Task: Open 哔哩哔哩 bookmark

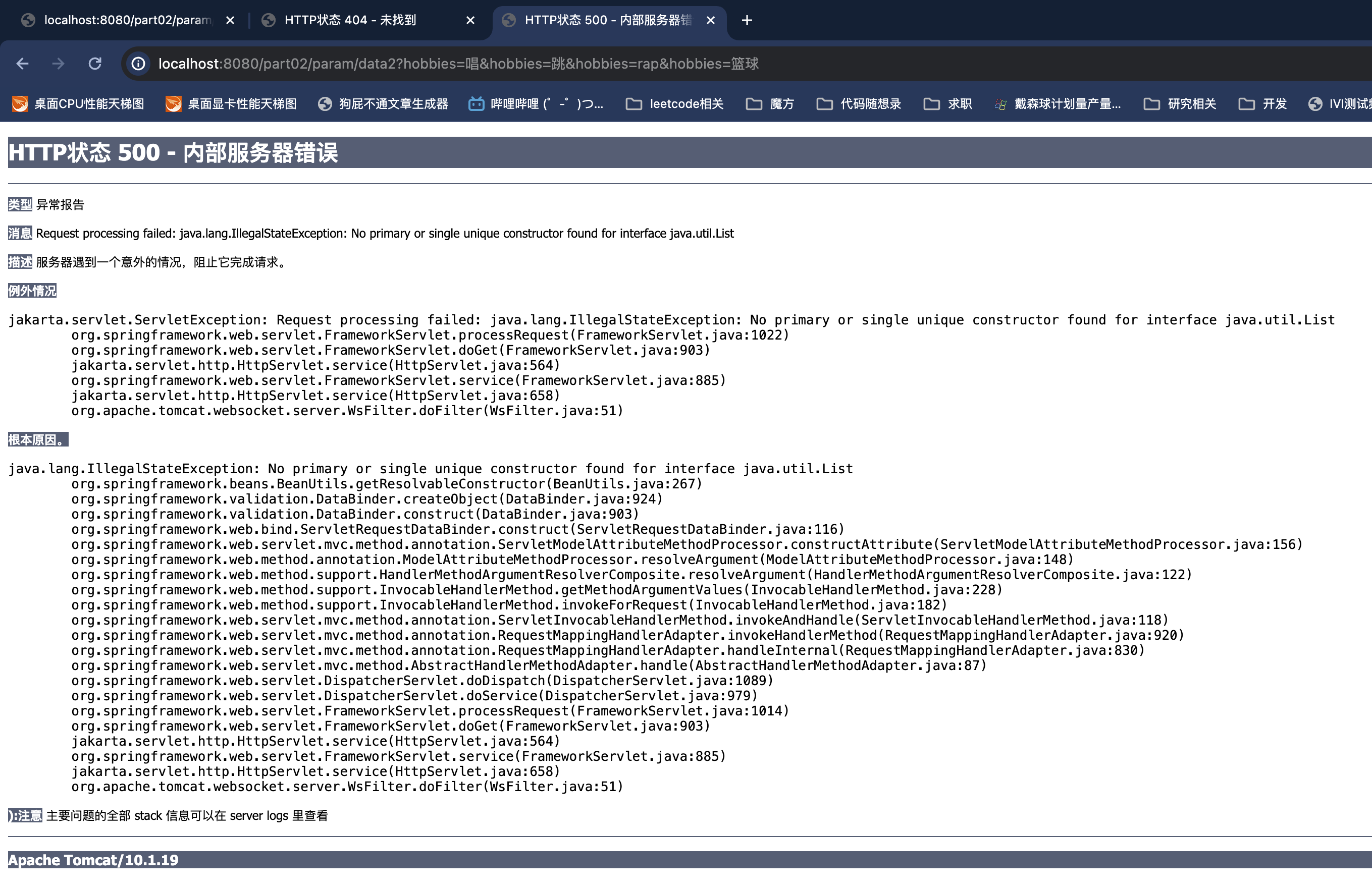Action: (x=536, y=104)
